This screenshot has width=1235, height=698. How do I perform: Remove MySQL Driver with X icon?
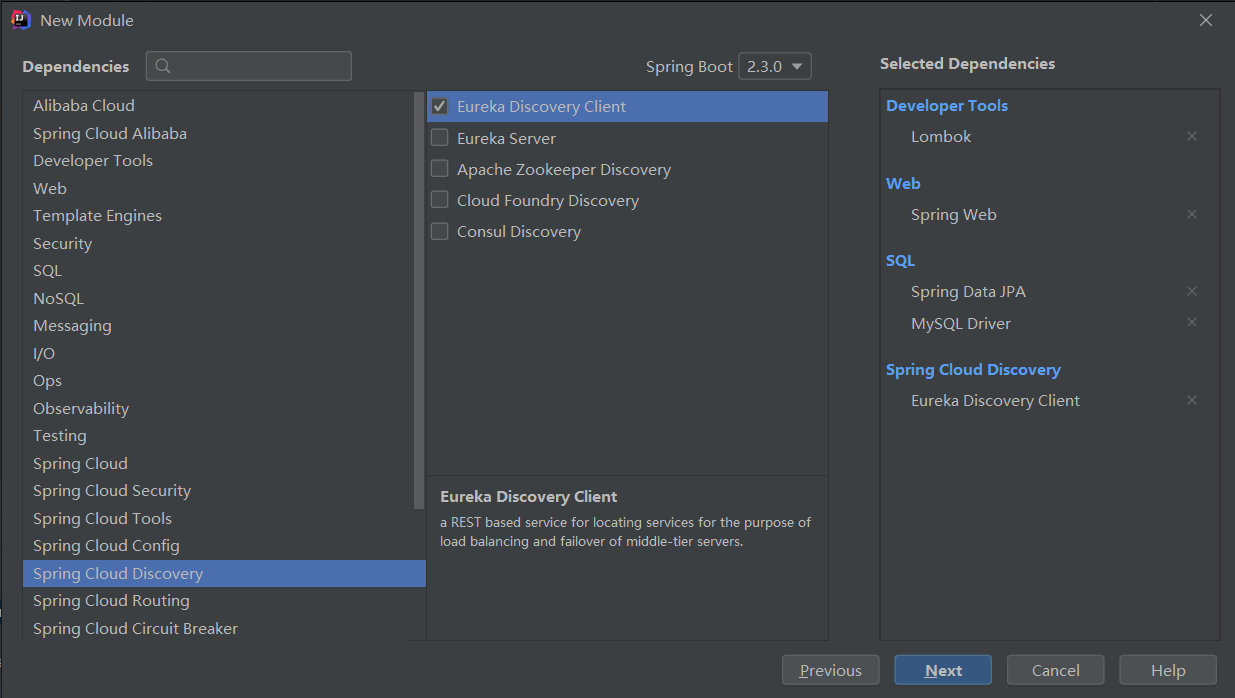point(1191,323)
